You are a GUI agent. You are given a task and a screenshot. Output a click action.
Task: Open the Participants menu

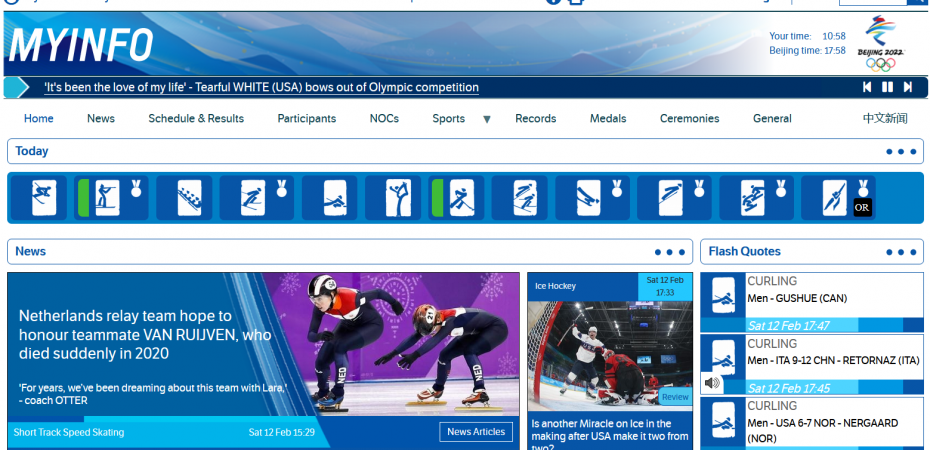(x=307, y=119)
